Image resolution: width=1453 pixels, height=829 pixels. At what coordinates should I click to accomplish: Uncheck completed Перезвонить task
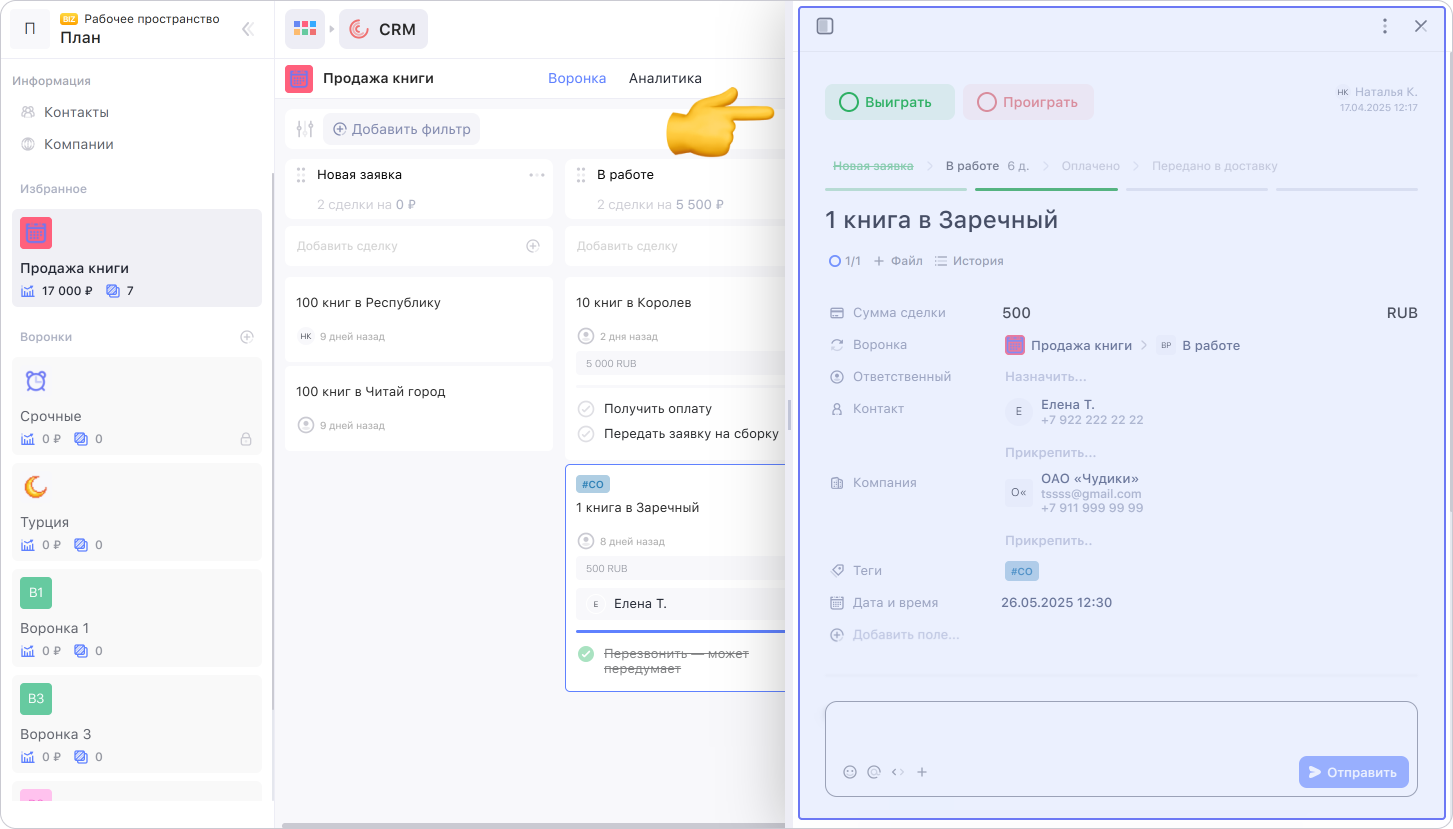587,654
